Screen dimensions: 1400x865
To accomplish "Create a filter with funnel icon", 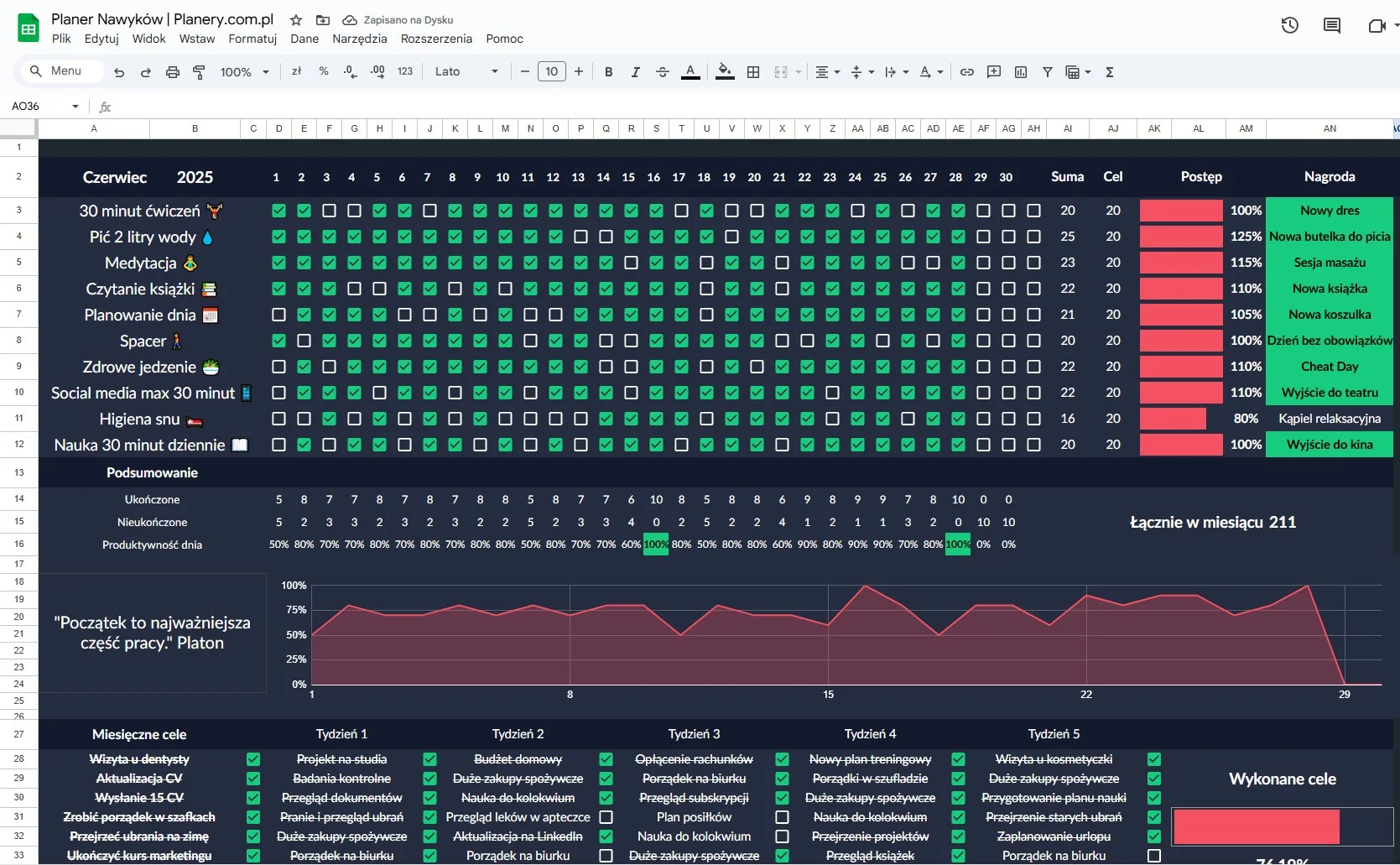I will (x=1048, y=72).
